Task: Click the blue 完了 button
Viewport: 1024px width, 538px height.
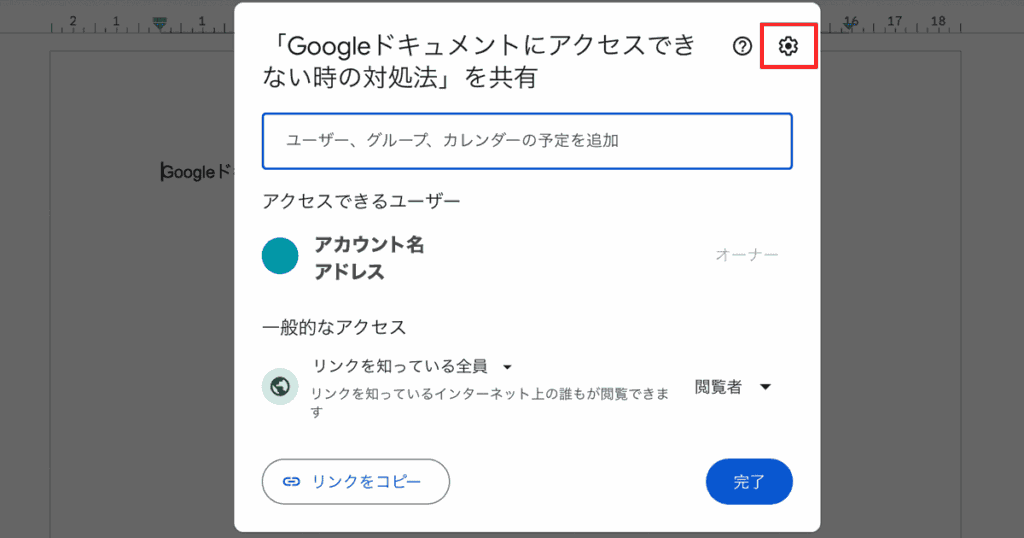Action: point(749,482)
